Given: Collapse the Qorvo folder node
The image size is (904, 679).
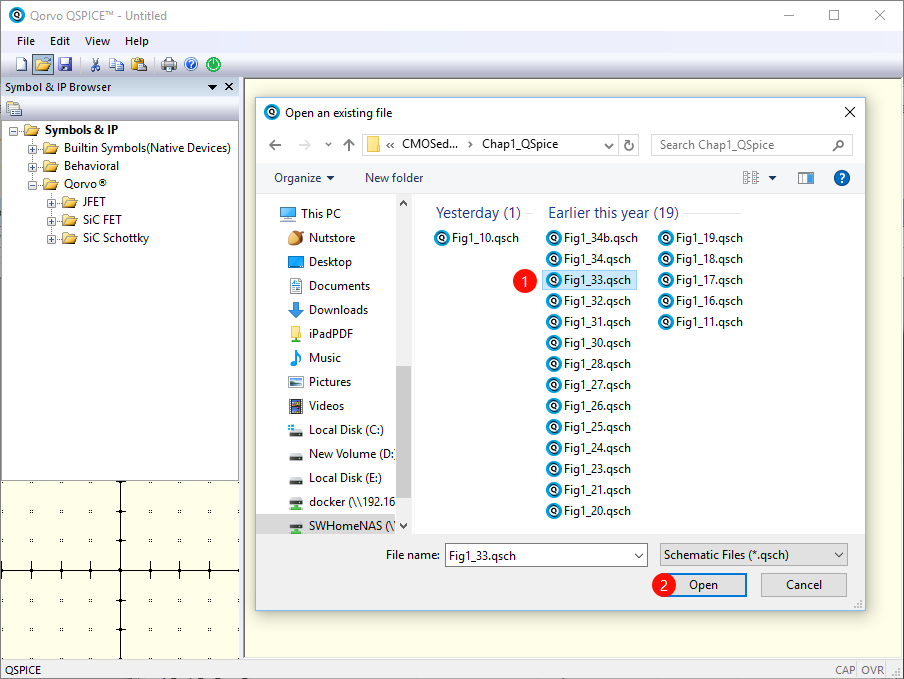Looking at the screenshot, I should point(32,185).
